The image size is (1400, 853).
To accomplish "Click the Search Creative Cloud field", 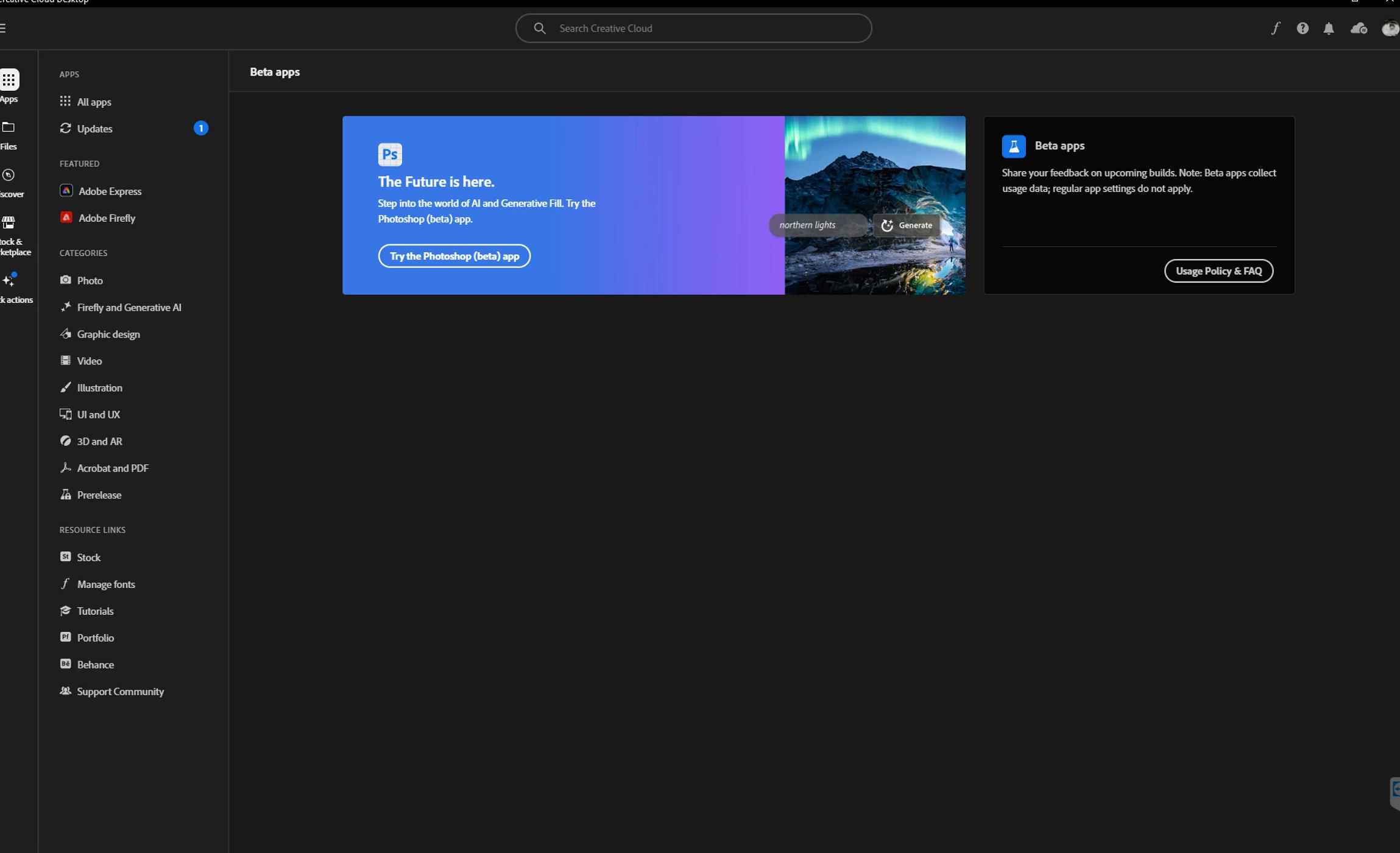I will point(693,28).
